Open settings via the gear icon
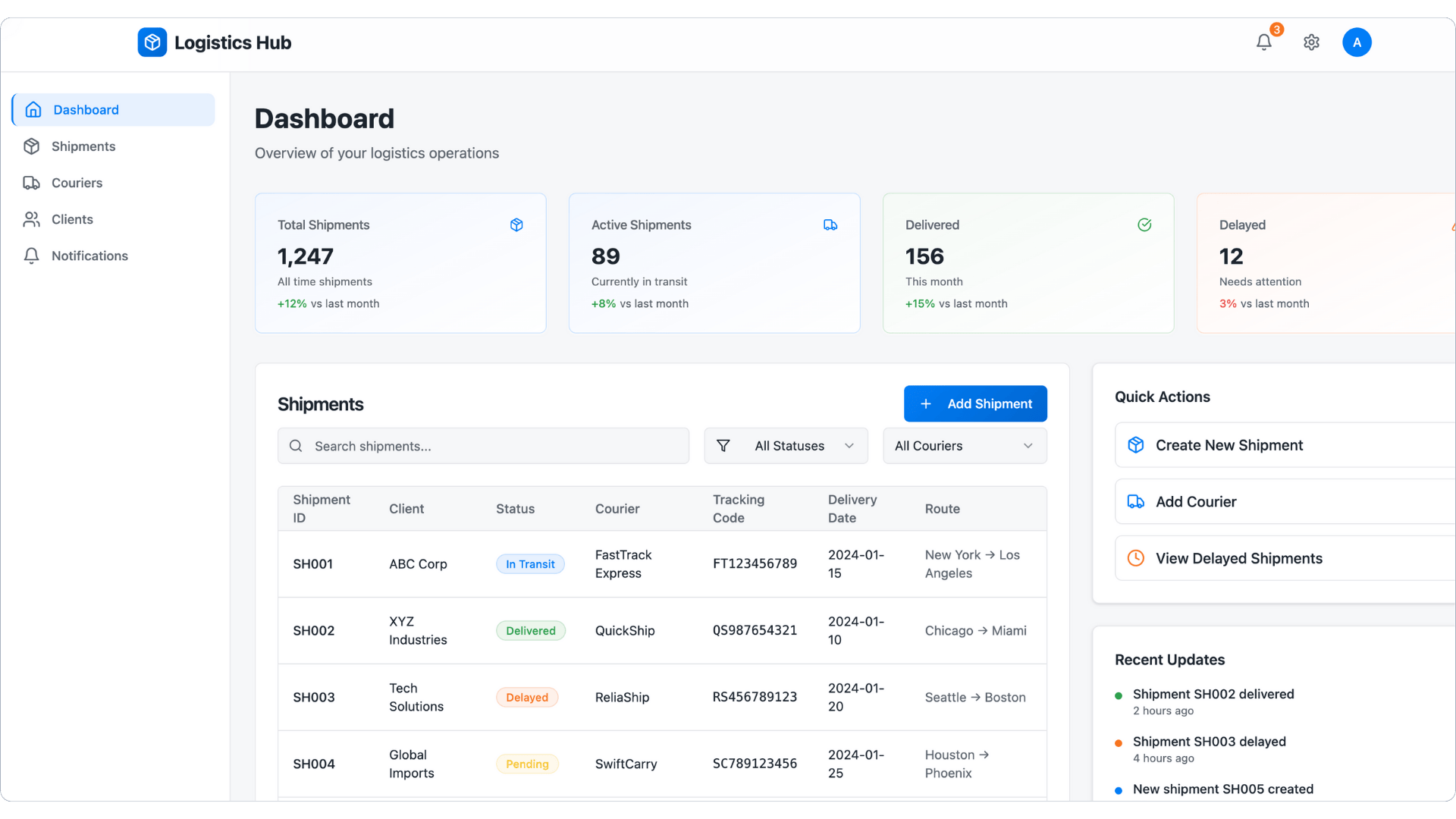The width and height of the screenshot is (1456, 819). pos(1311,42)
